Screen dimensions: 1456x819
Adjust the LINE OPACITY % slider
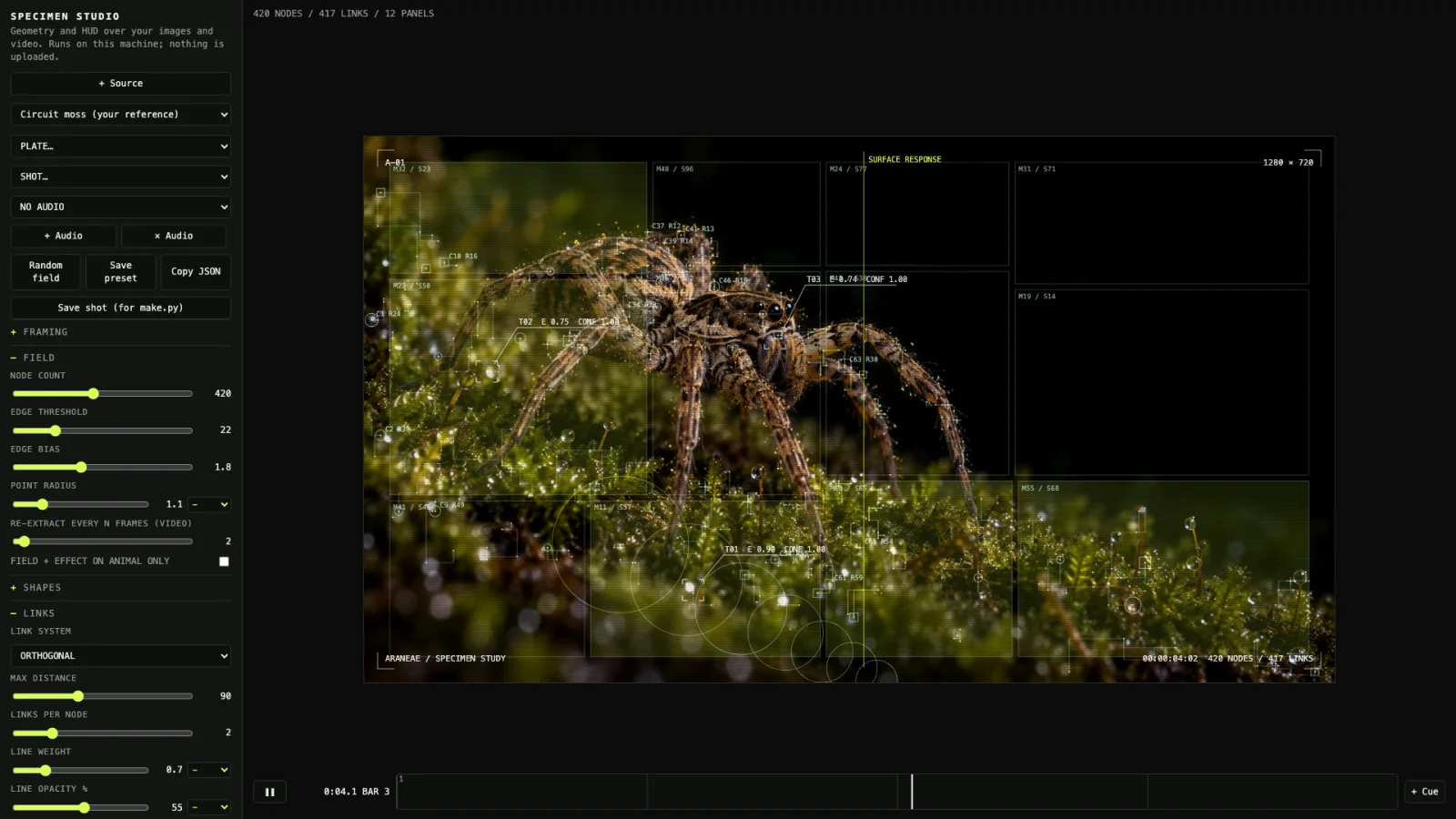click(x=80, y=807)
